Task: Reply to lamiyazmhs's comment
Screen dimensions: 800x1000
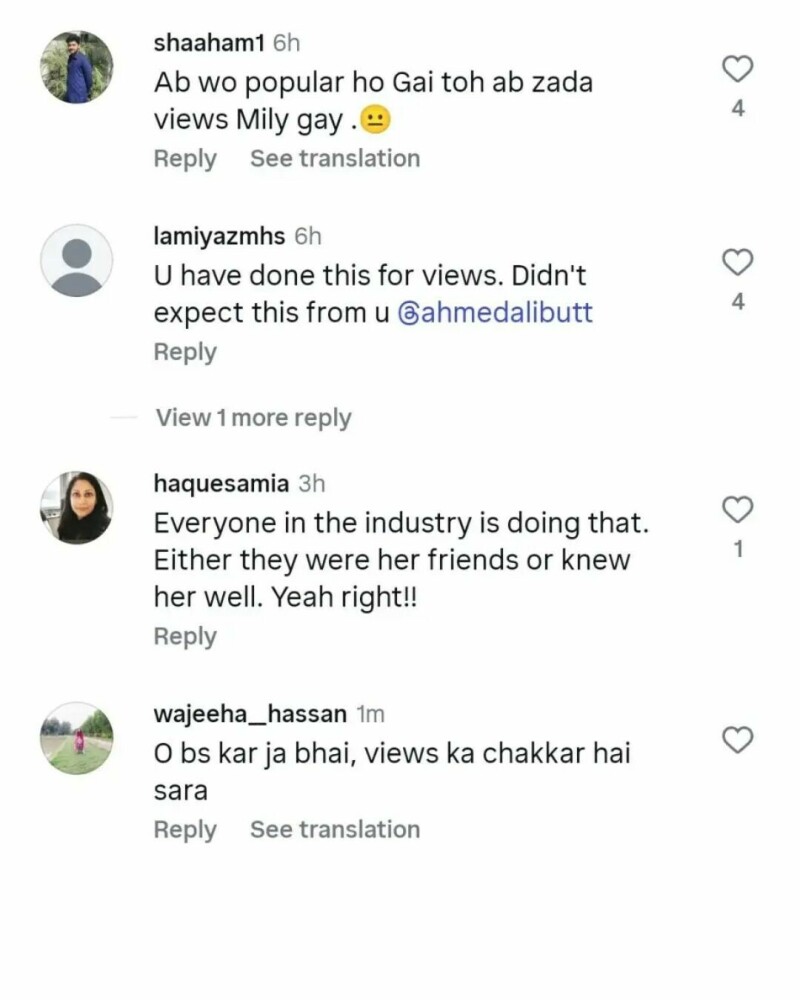Action: pyautogui.click(x=185, y=352)
